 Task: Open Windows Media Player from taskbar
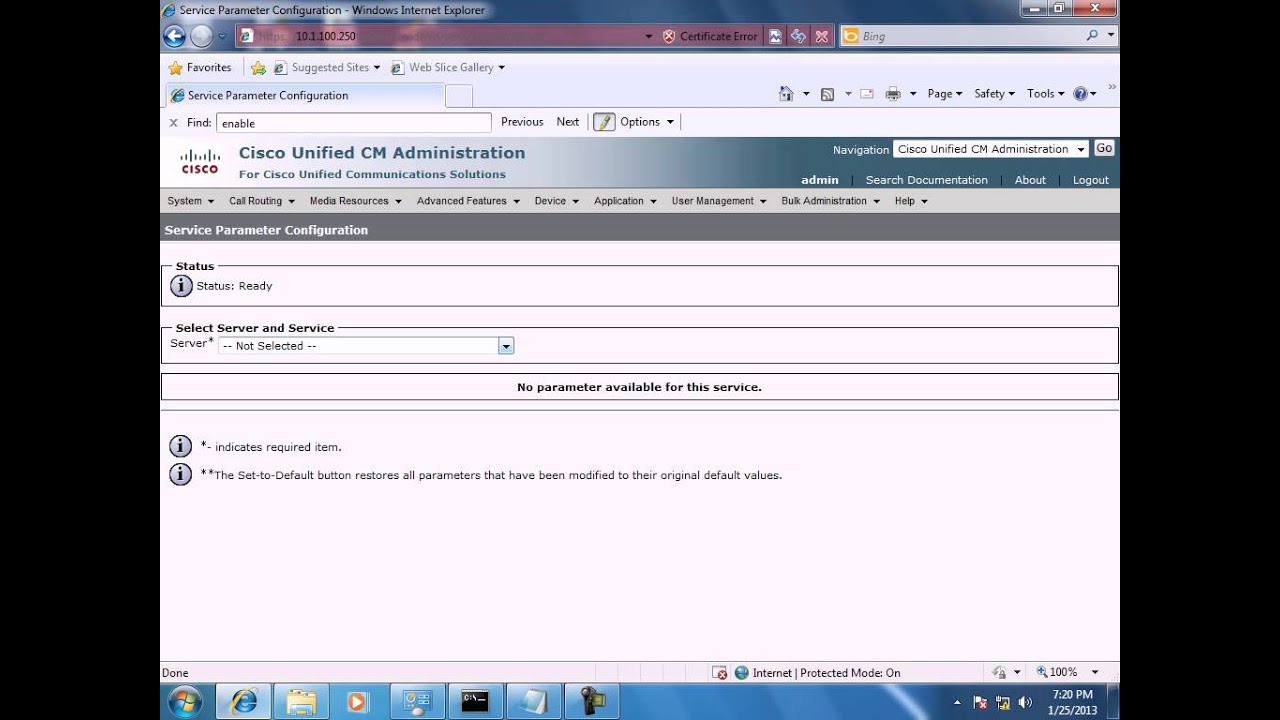(358, 702)
